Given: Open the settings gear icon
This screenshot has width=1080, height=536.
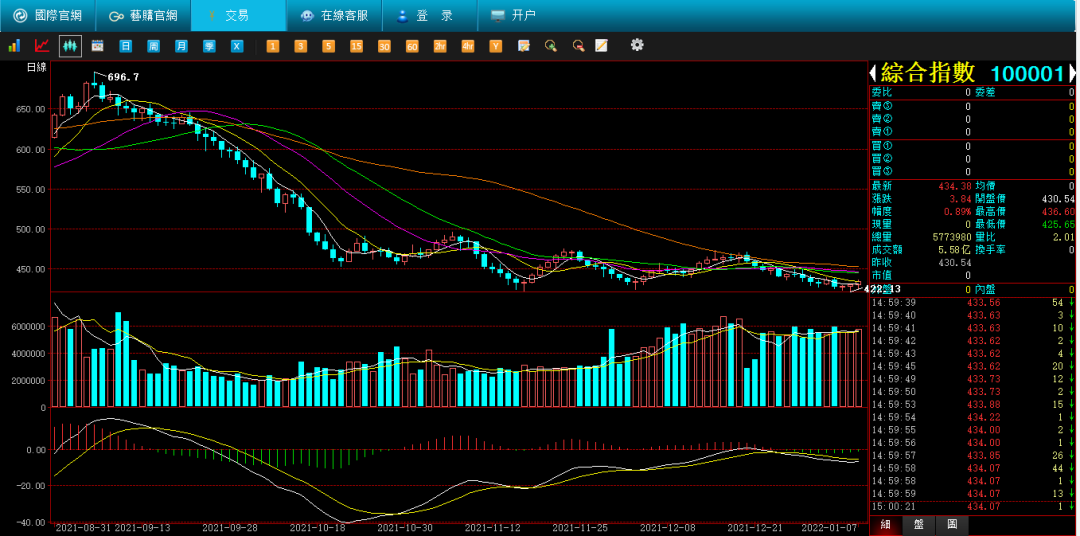Looking at the screenshot, I should (x=637, y=45).
